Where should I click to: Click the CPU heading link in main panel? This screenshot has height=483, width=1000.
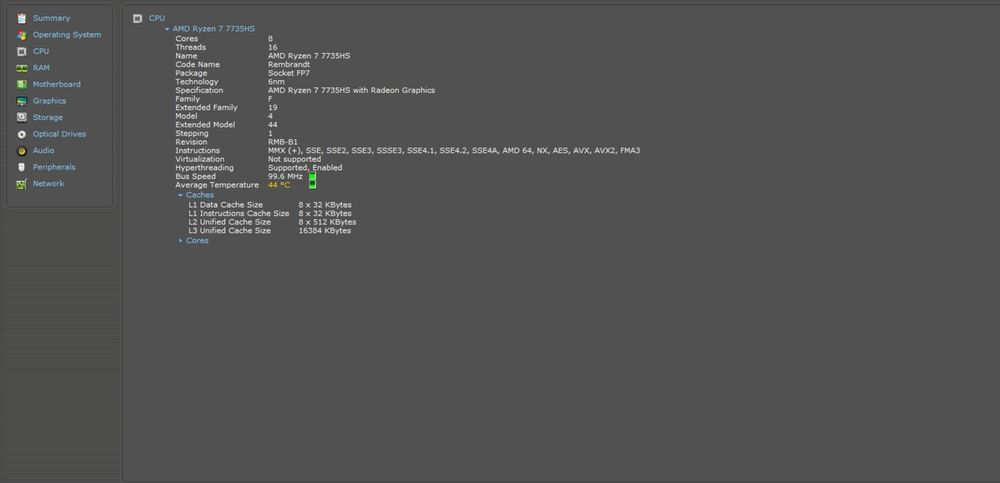point(157,19)
